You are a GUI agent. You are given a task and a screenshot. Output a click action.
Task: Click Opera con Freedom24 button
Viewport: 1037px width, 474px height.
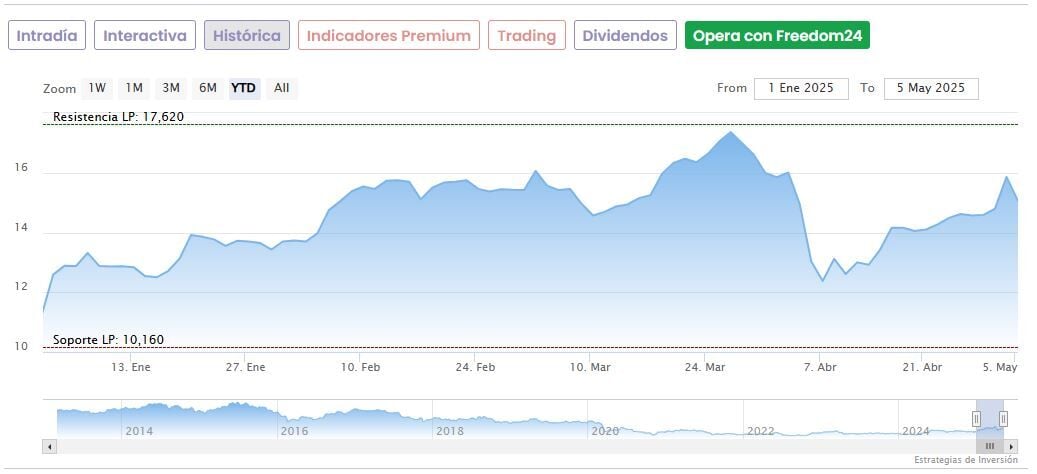tap(777, 36)
